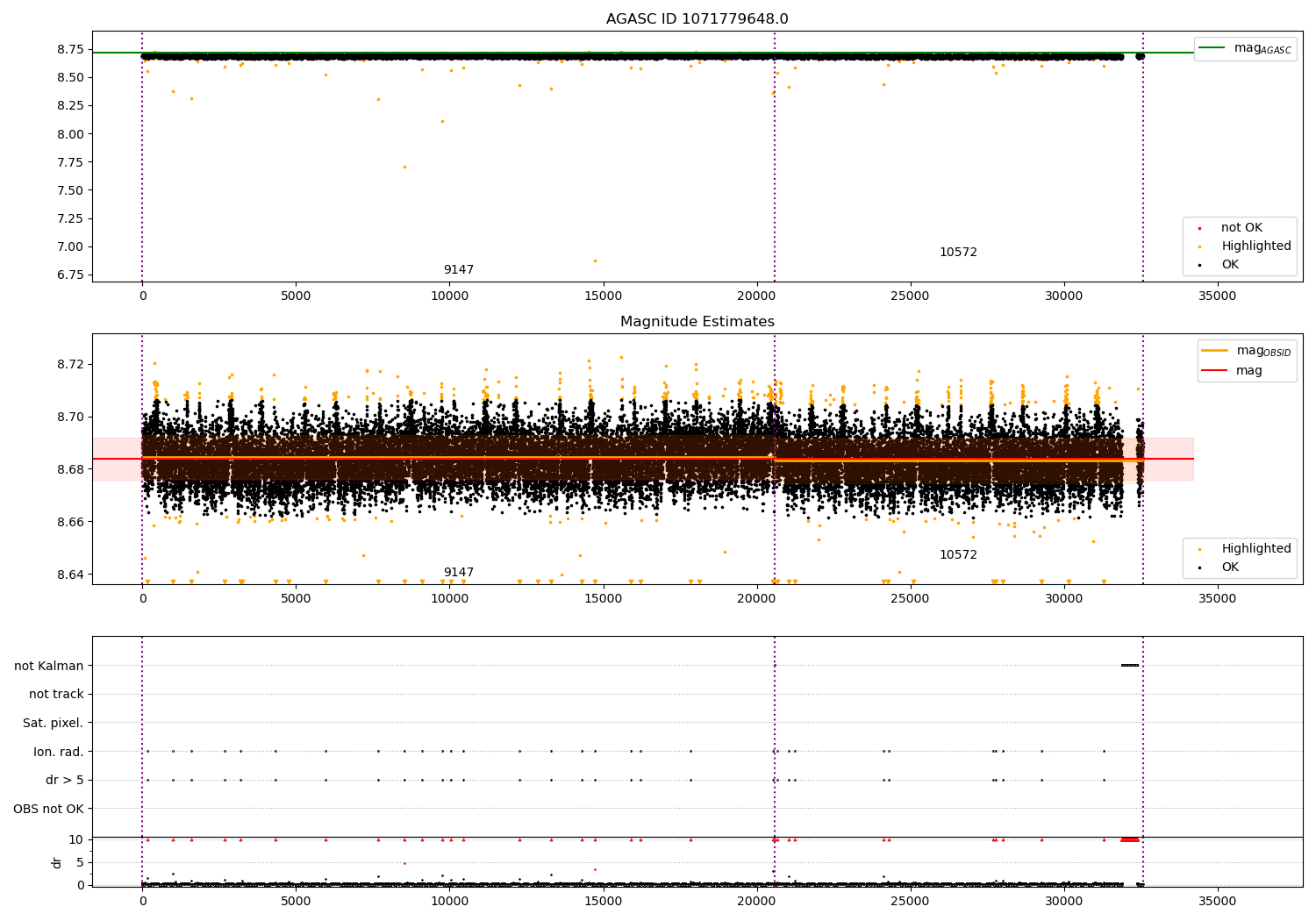The height and width of the screenshot is (921, 1316).
Task: Click the "not track" row label
Action: (56, 694)
